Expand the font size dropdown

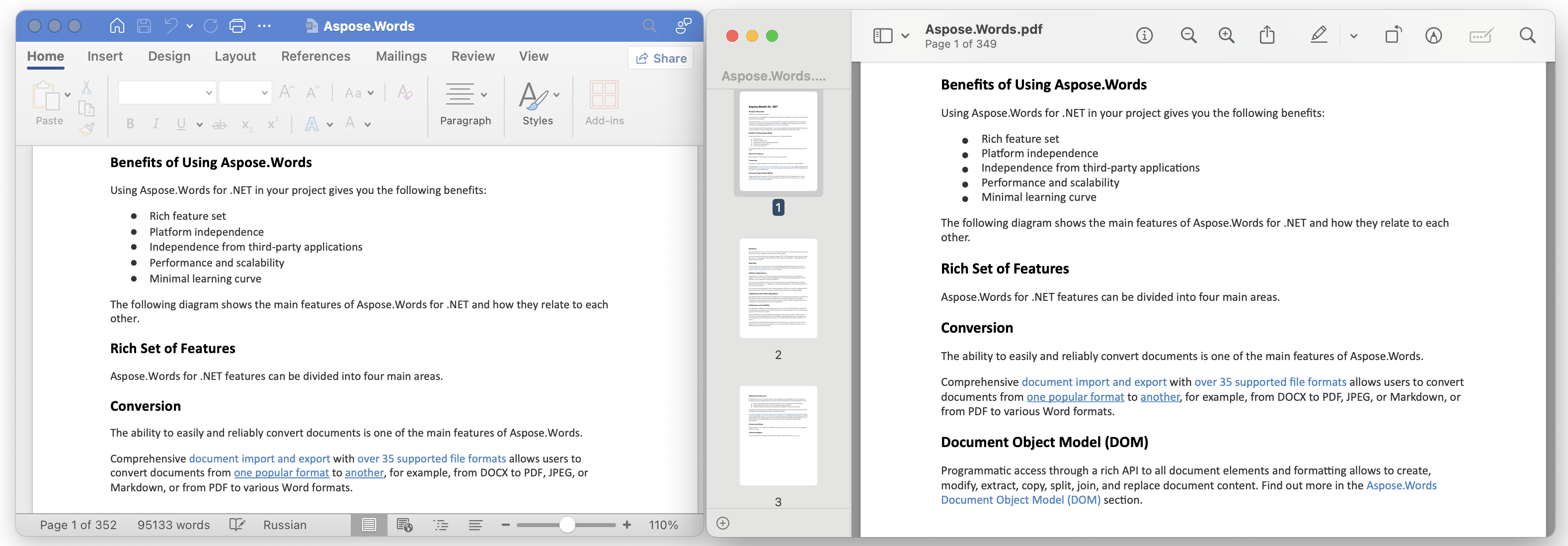coord(262,94)
